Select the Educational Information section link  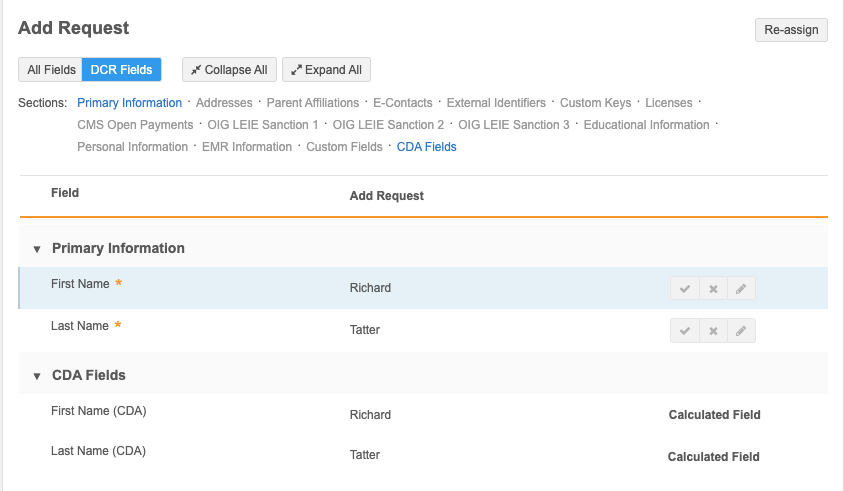(646, 125)
